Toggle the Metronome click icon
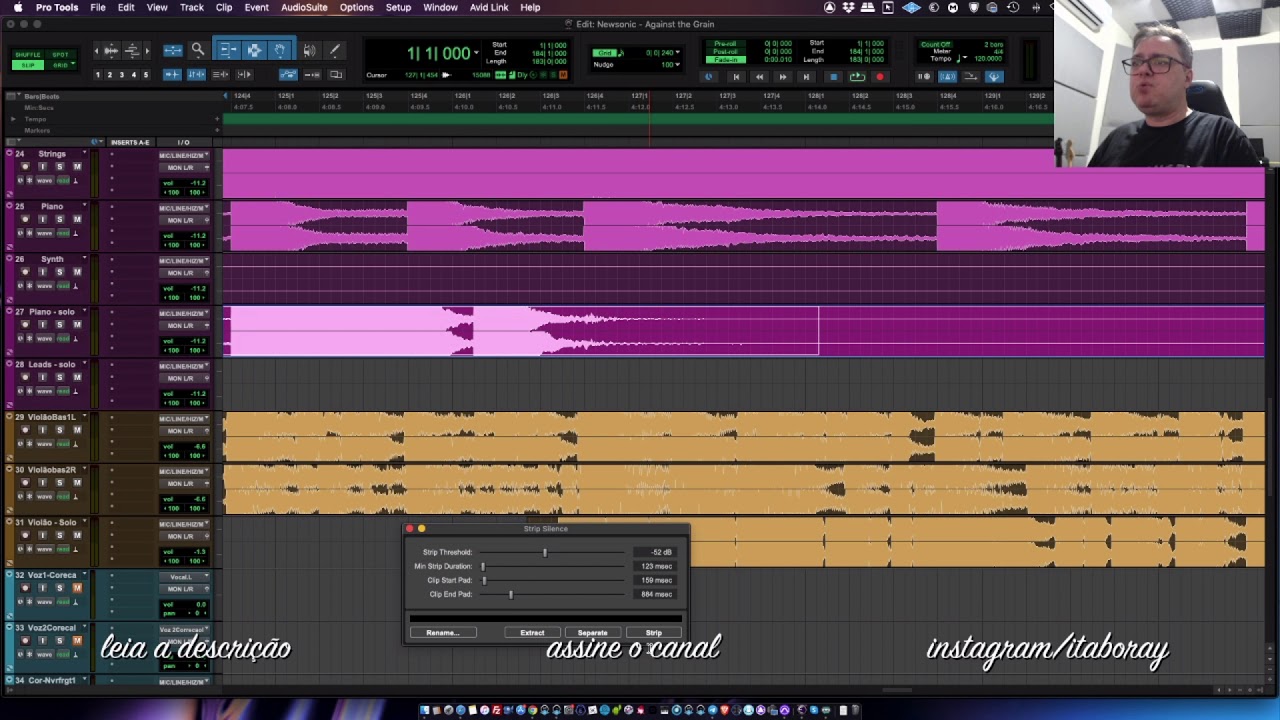Screen dimensions: 1280x720 [946, 76]
